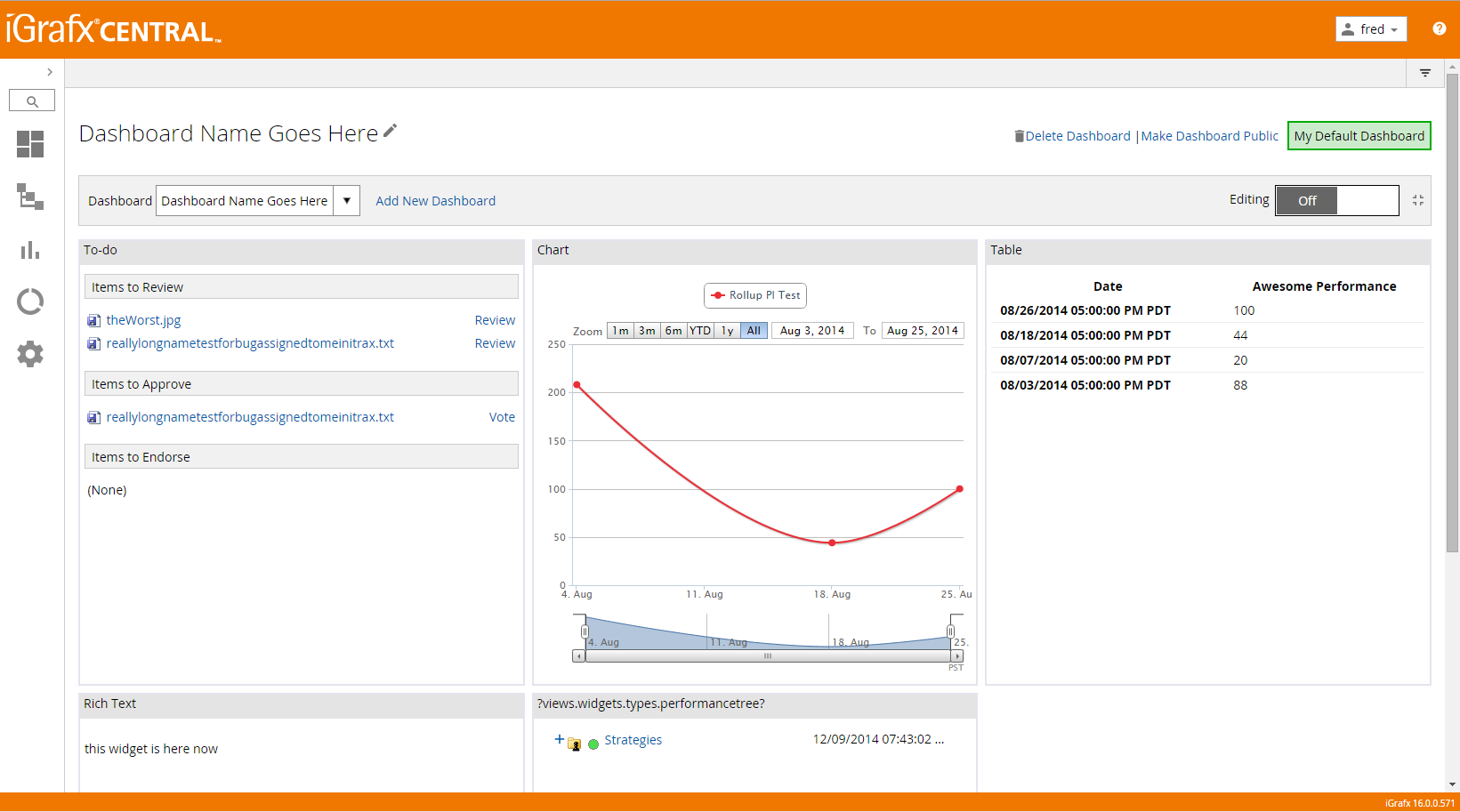The image size is (1460, 812).
Task: Click the filter icon at top right
Action: pos(1425,73)
